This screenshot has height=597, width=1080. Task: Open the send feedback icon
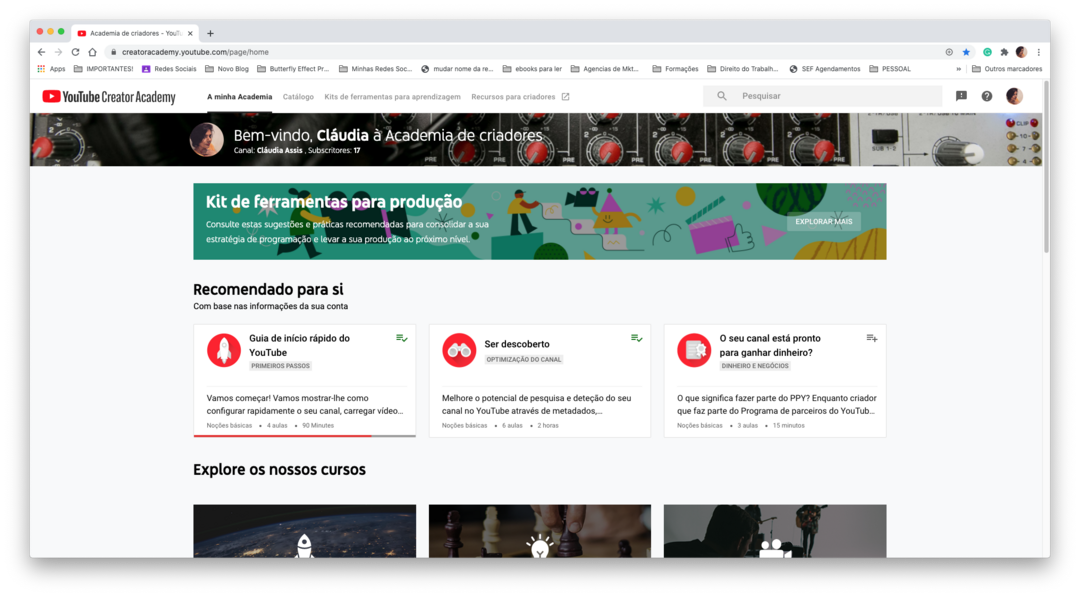coord(962,96)
